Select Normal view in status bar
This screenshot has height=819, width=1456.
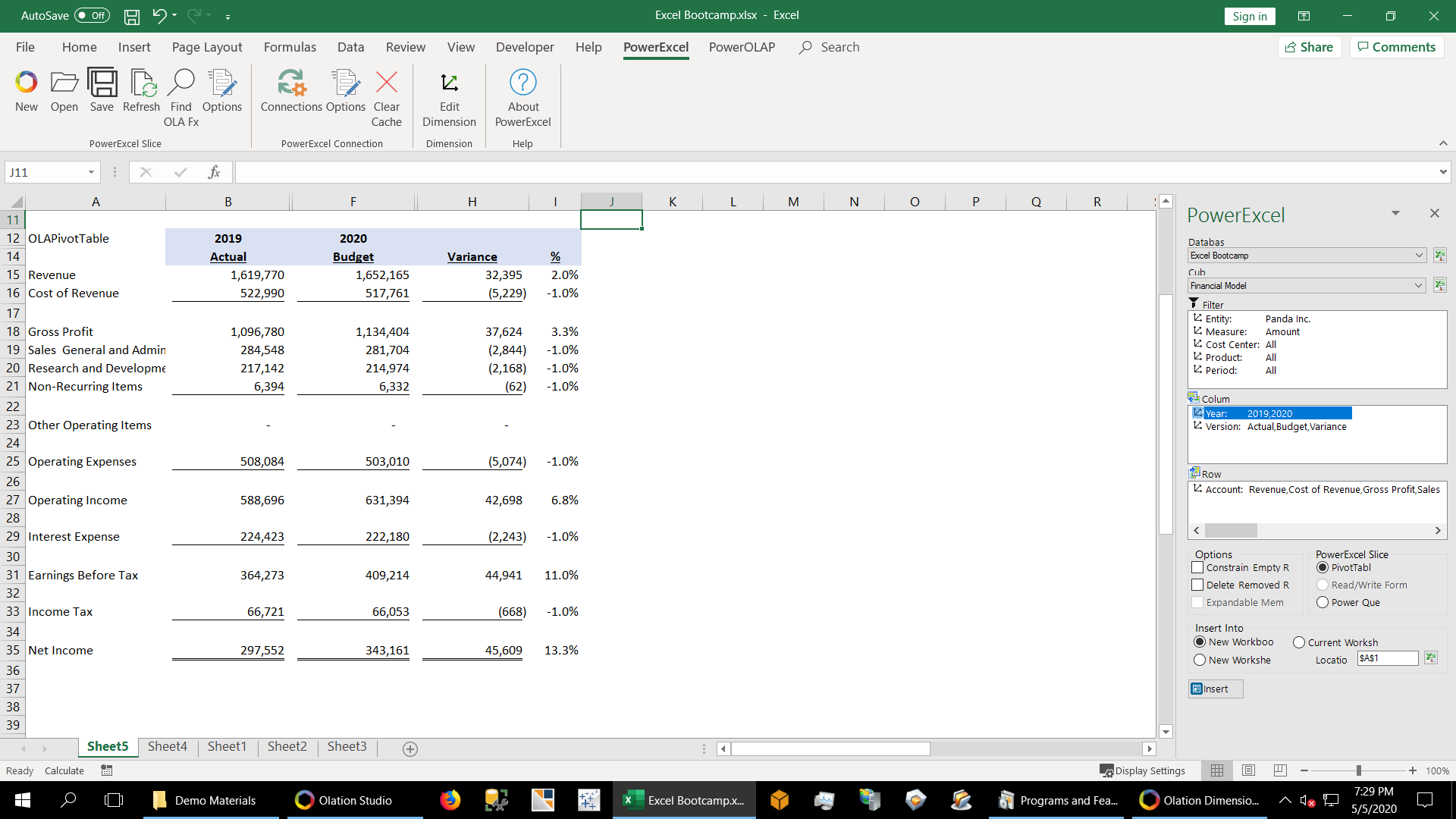pos(1217,770)
